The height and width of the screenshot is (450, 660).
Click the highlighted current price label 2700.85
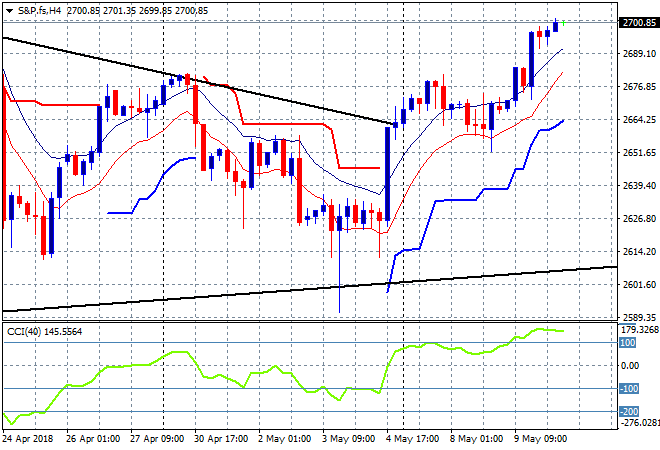pyautogui.click(x=637, y=22)
